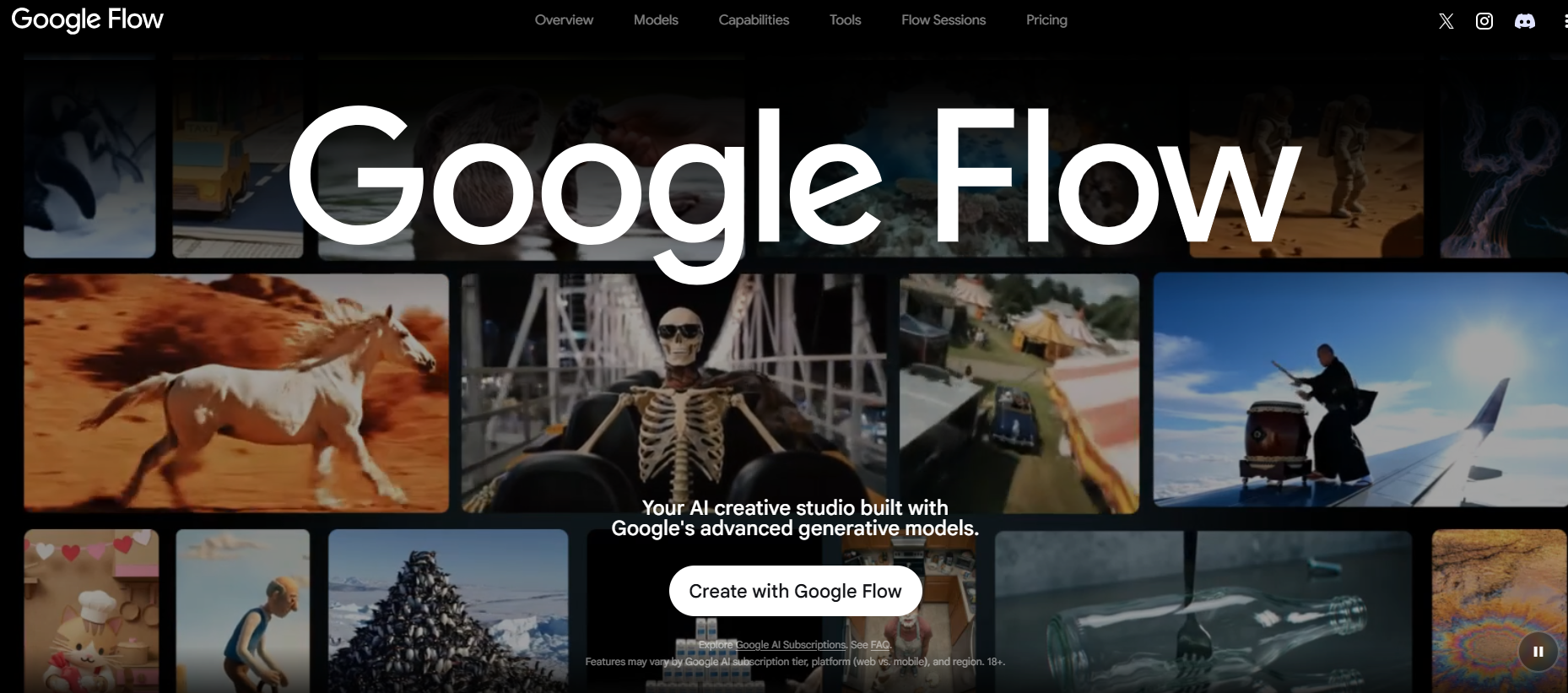Follow the Google AI Subscriptions link

791,645
